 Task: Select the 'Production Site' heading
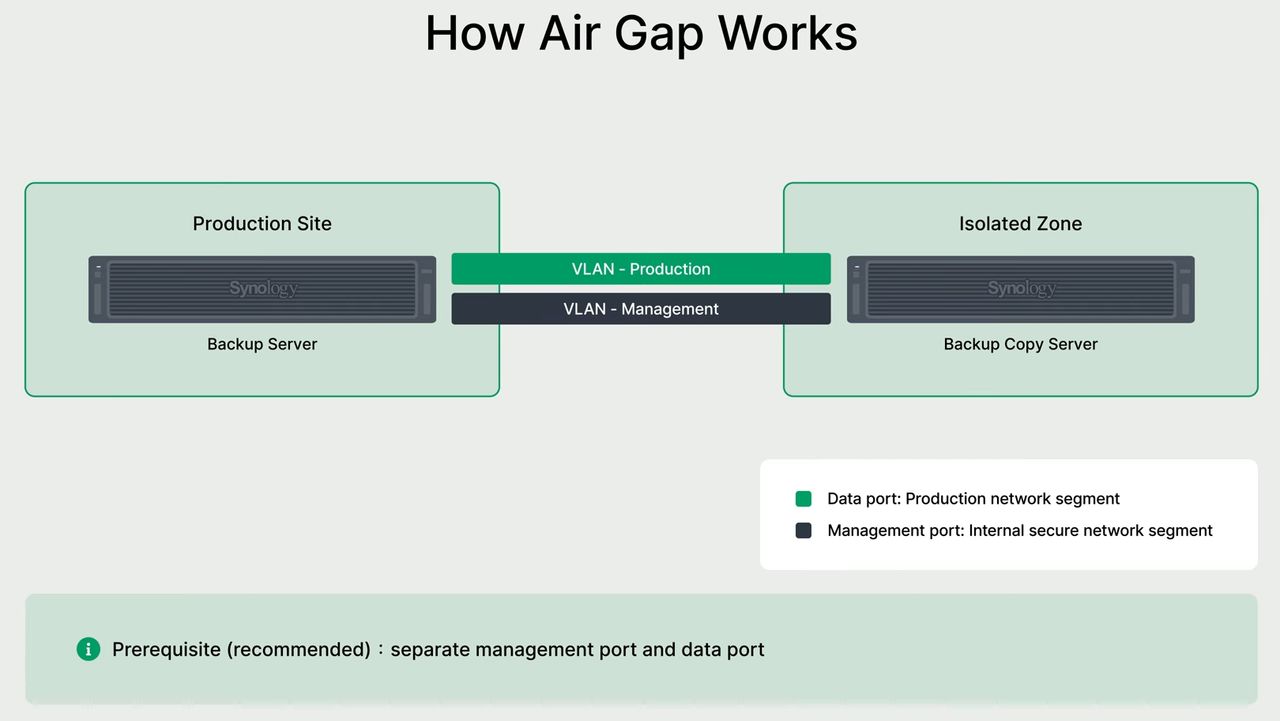262,224
